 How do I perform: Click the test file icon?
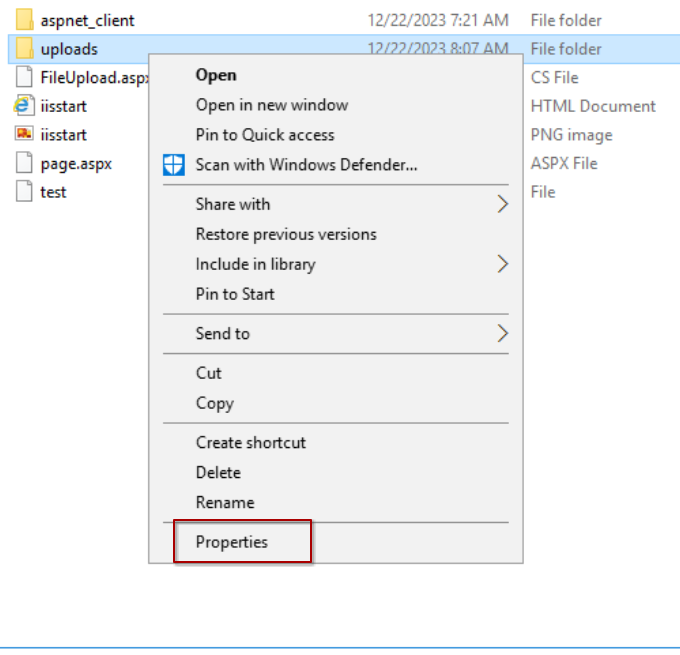click(25, 192)
